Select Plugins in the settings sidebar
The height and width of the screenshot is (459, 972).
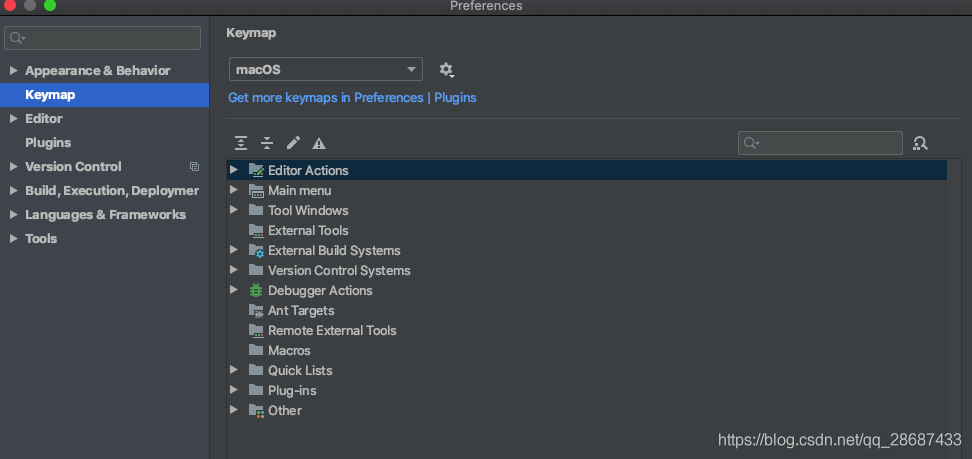[48, 143]
